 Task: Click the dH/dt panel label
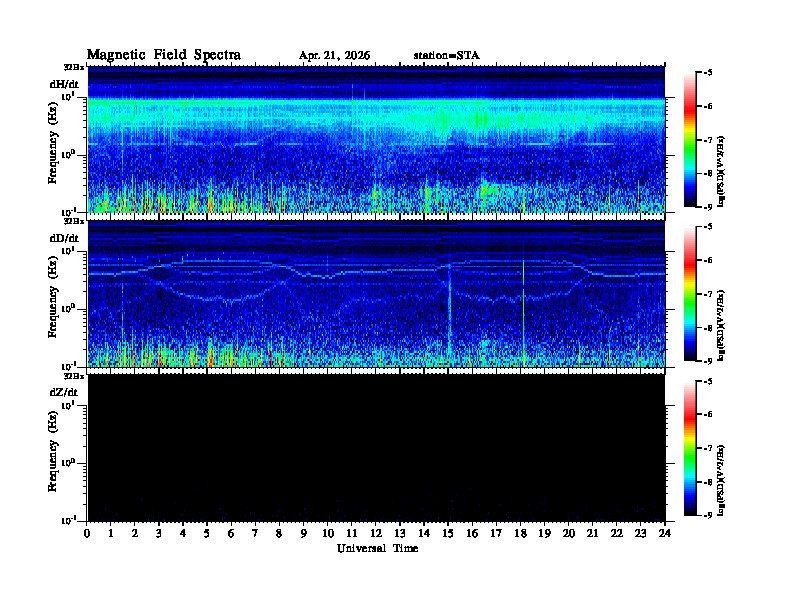click(64, 84)
